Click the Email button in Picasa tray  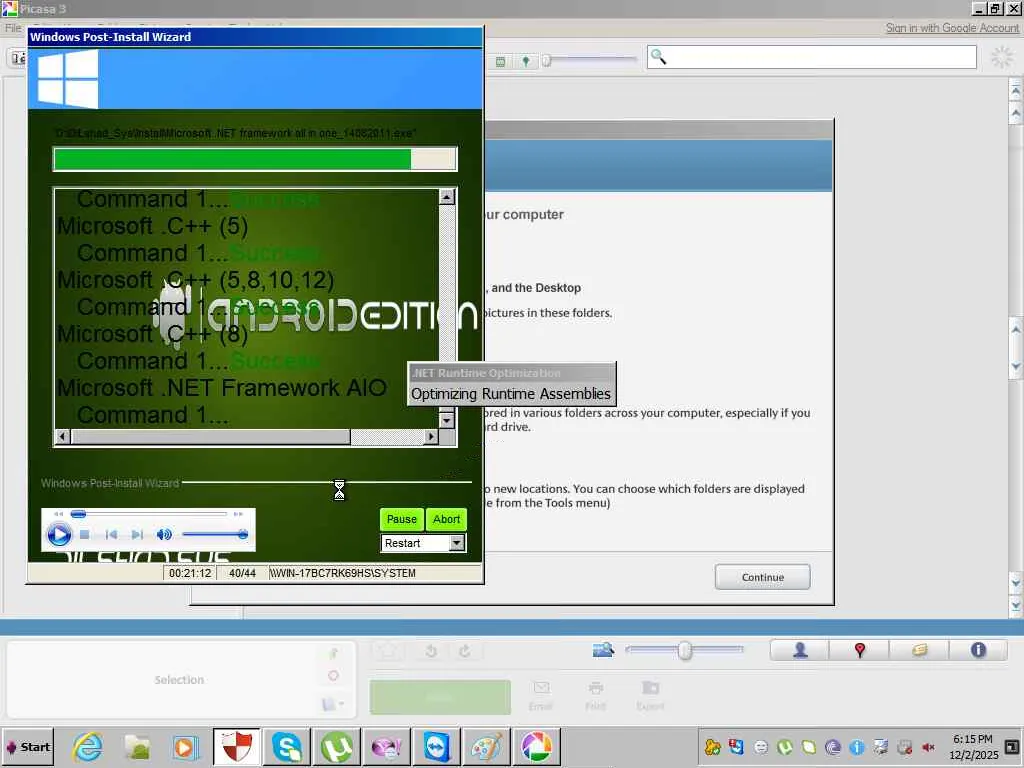(541, 695)
